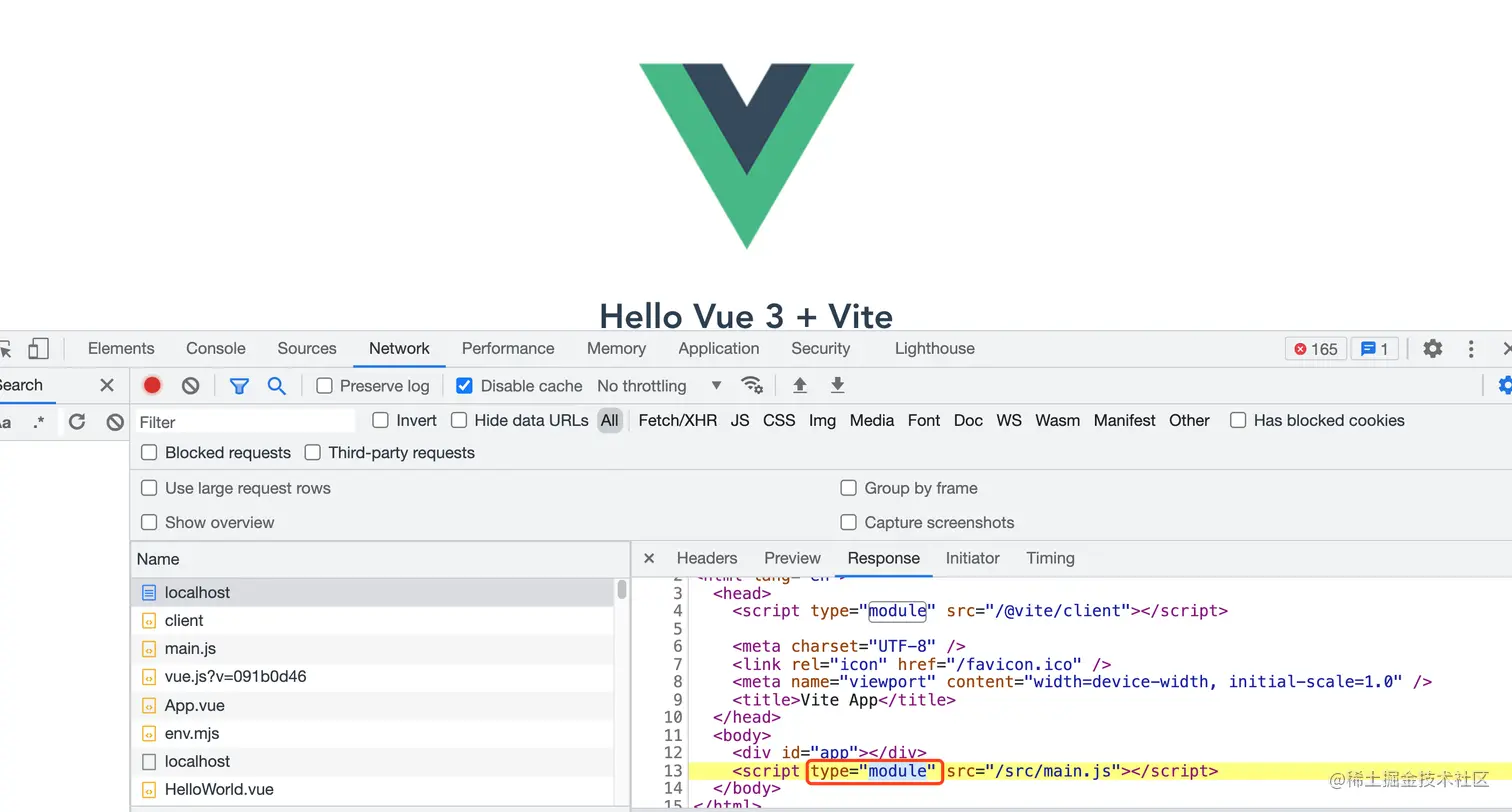This screenshot has width=1512, height=812.
Task: Filter requests by All types
Action: 610,420
